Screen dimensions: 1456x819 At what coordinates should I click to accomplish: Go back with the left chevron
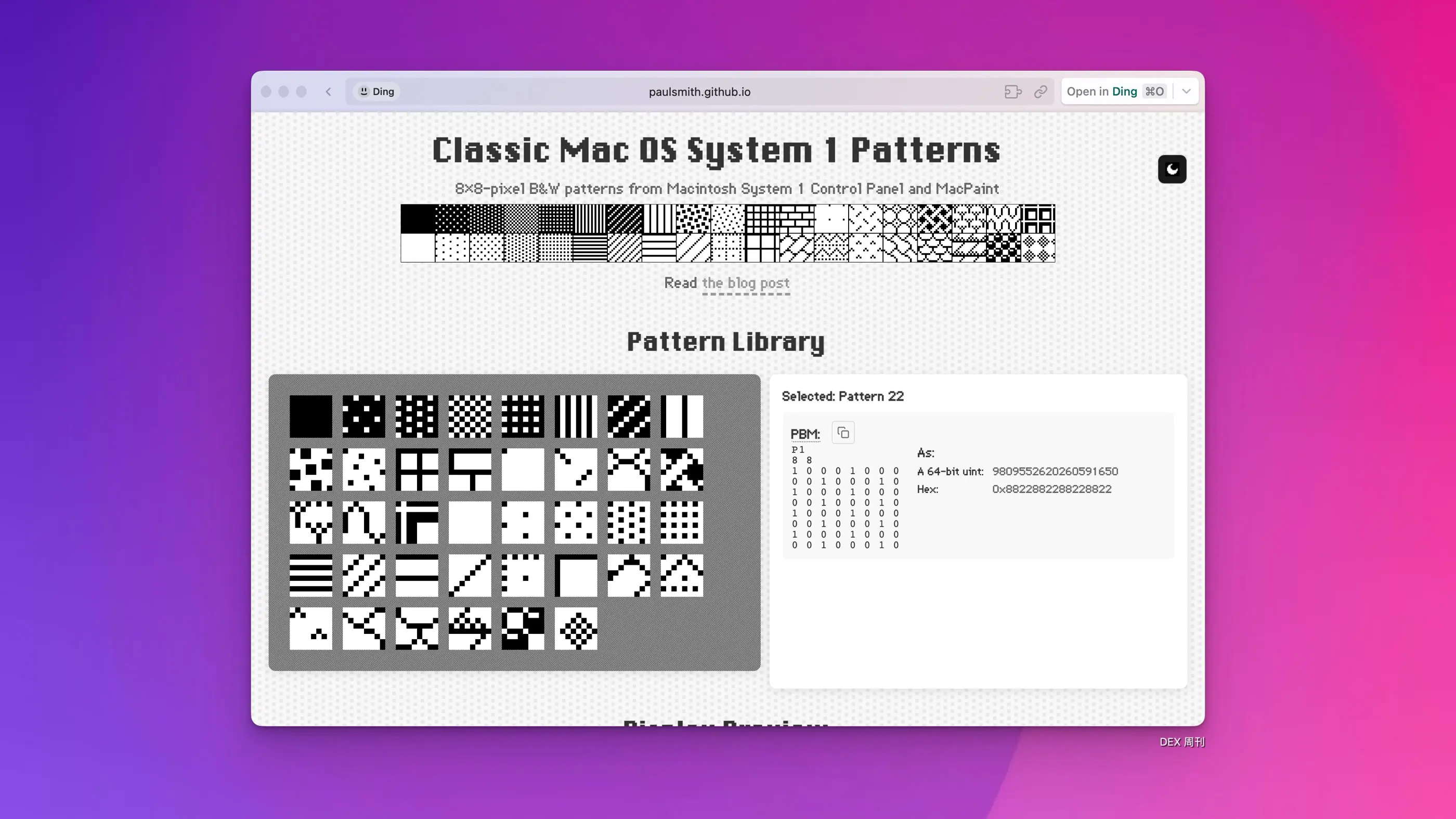[x=329, y=92]
